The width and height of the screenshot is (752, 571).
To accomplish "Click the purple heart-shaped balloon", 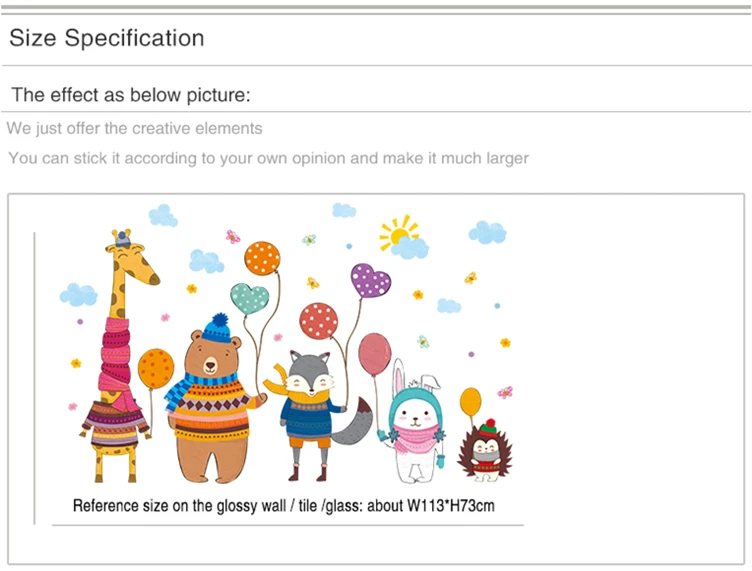I will 370,281.
